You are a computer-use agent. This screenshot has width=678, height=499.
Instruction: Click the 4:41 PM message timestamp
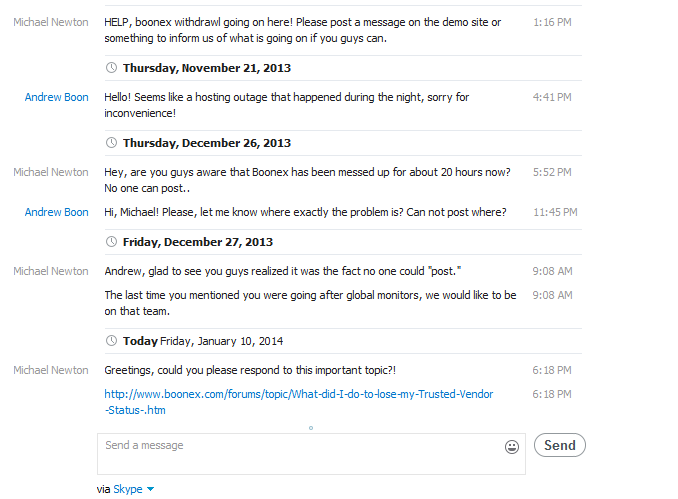(552, 98)
